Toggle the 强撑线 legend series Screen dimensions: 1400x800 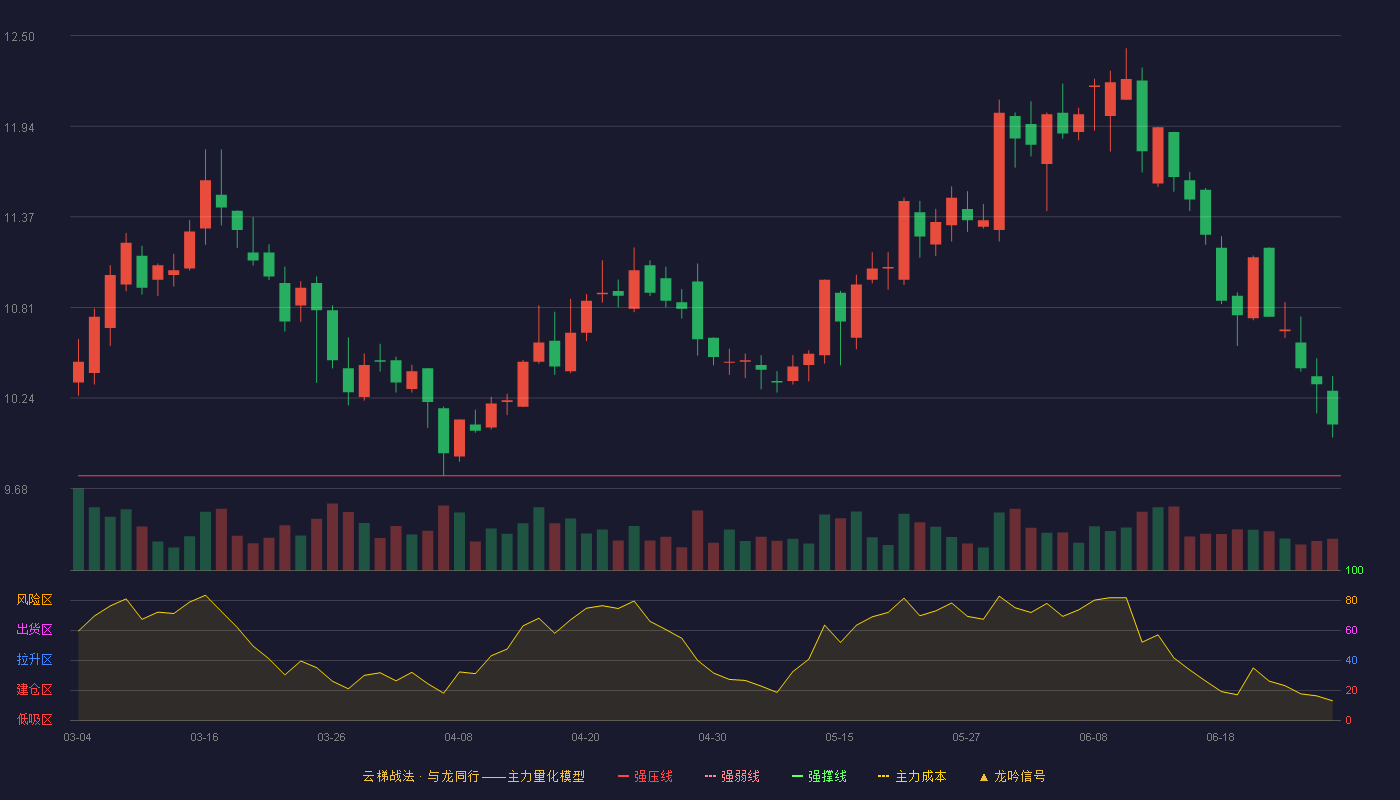[819, 776]
